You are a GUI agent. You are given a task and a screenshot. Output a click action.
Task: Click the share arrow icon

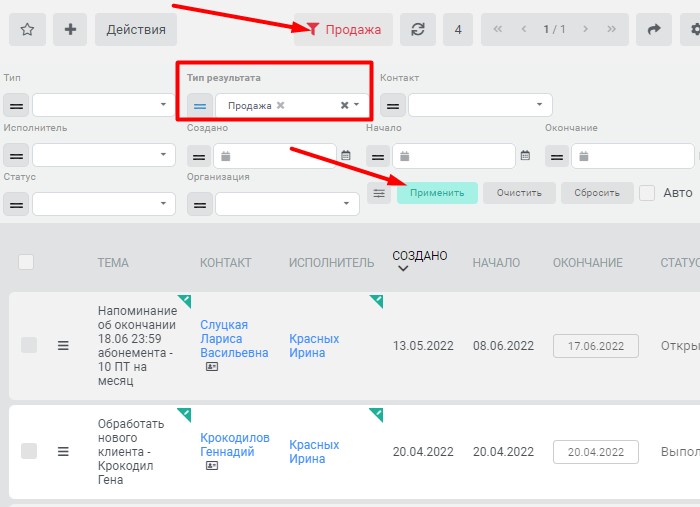point(654,29)
